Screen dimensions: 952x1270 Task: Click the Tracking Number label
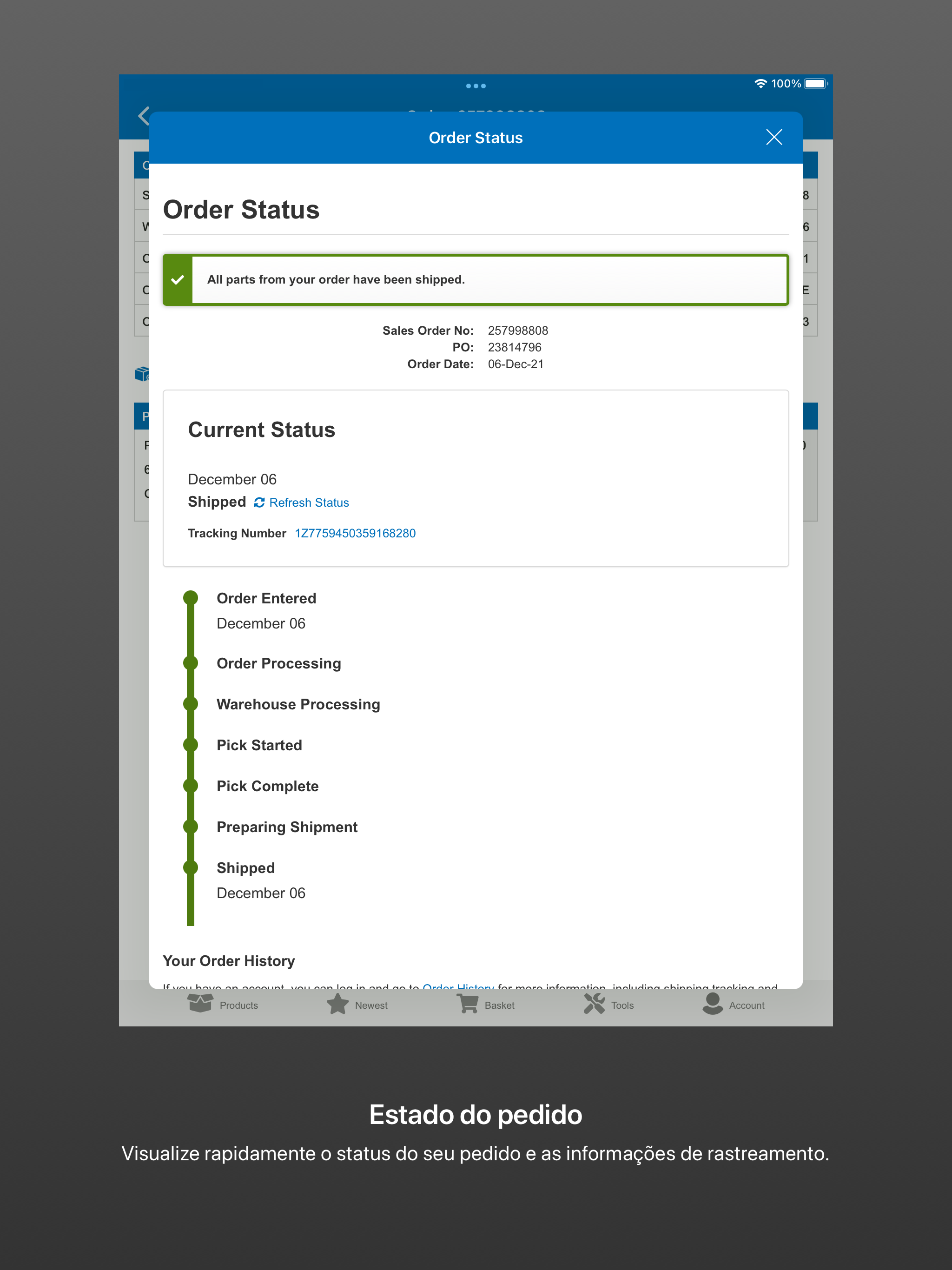237,533
